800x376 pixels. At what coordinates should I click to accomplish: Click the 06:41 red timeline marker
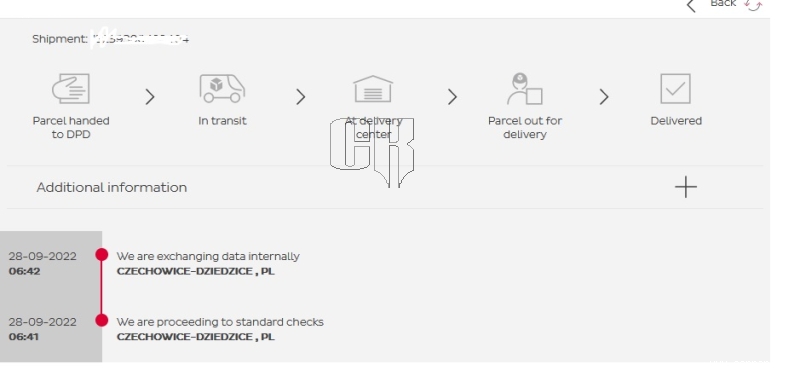(x=102, y=320)
